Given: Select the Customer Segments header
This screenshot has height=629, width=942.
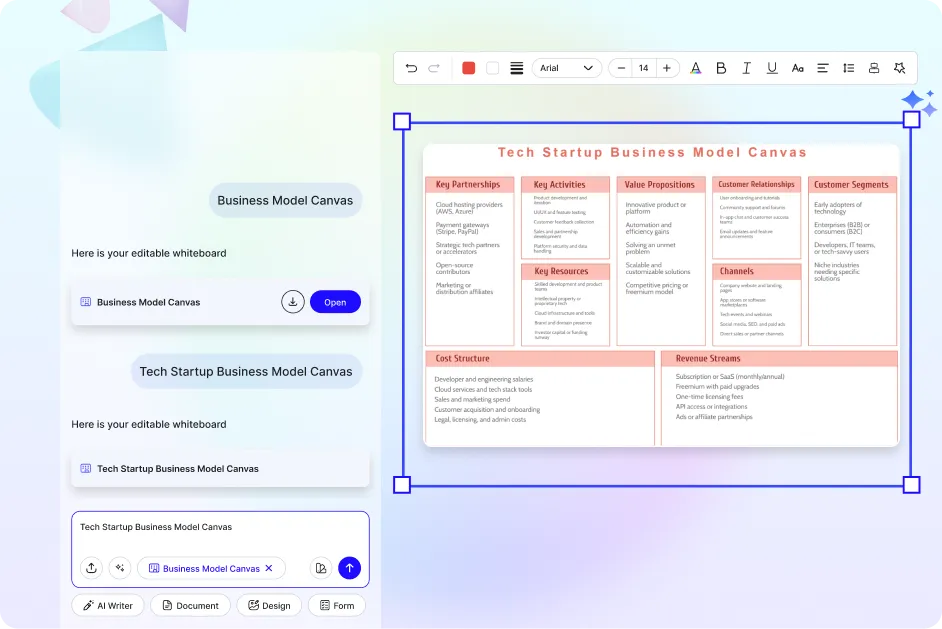Looking at the screenshot, I should click(852, 184).
